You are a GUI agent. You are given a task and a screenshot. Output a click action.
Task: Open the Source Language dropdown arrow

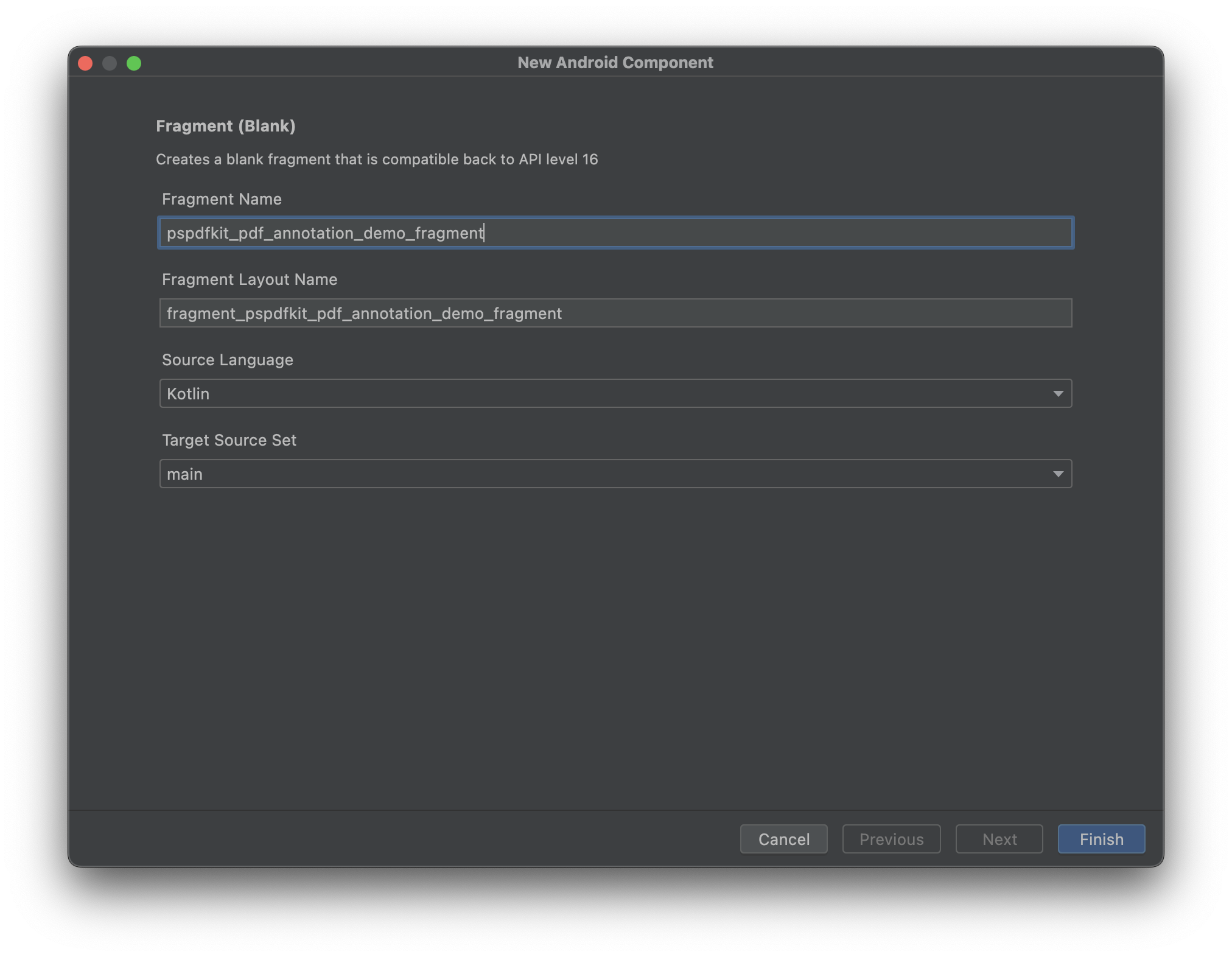1057,393
